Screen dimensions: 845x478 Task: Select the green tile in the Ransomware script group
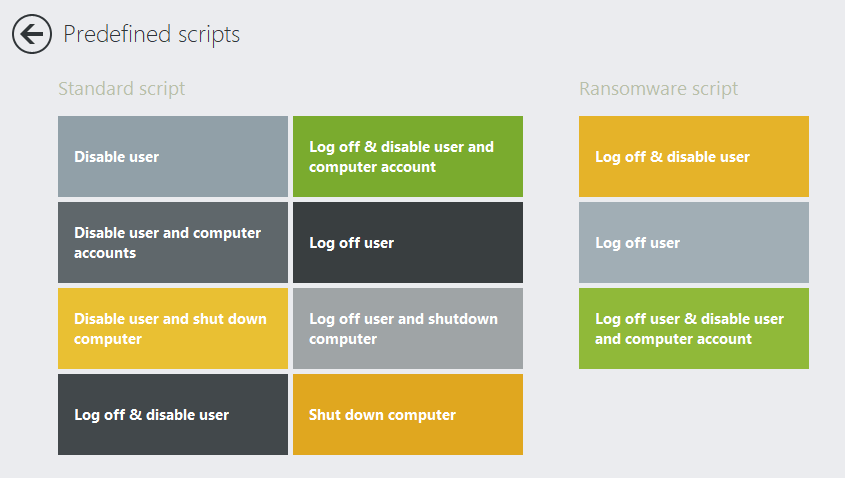[693, 329]
